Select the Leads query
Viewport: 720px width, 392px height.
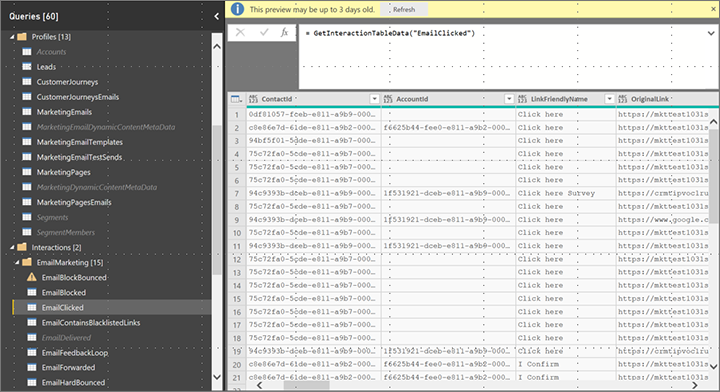46,67
